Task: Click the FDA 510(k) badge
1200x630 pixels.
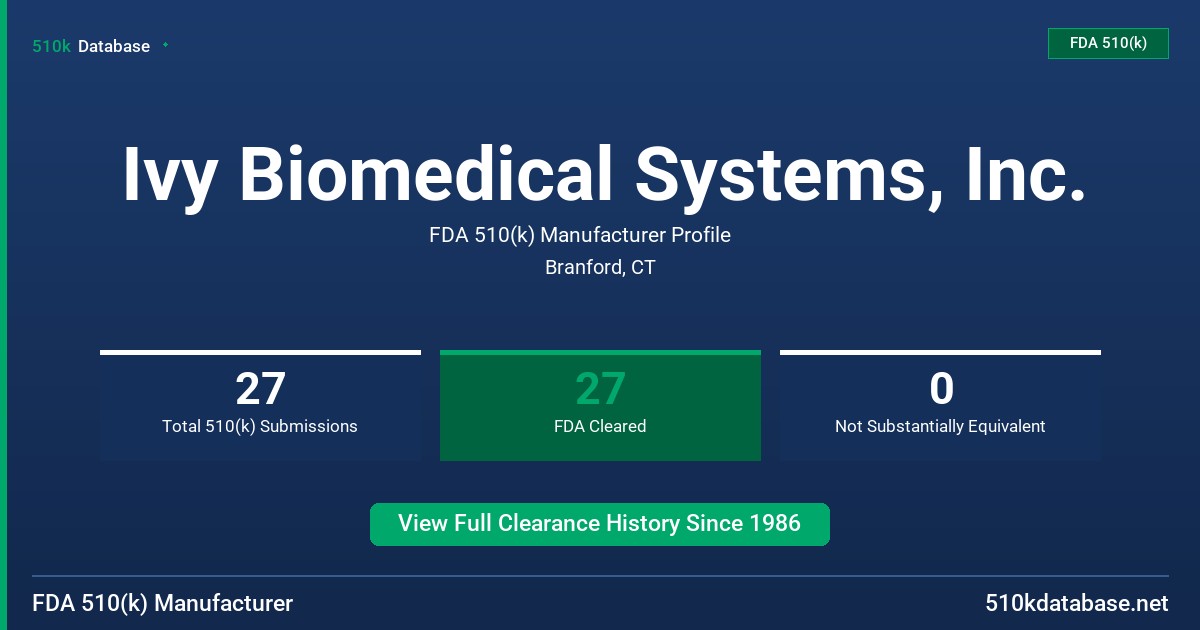Action: (x=1108, y=43)
